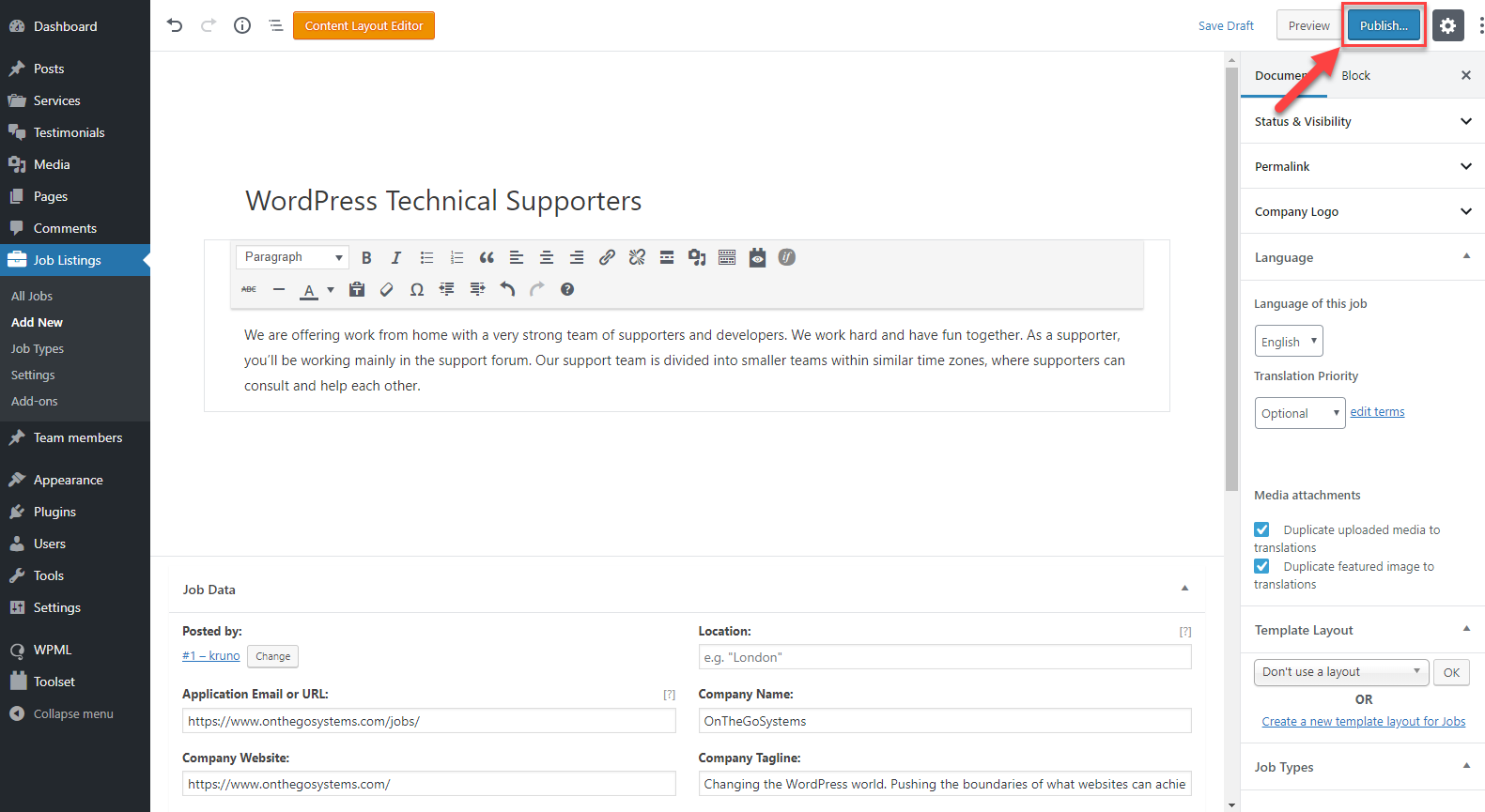Toggle the settings gear sidebar
Viewport: 1485px width, 812px height.
tap(1448, 26)
